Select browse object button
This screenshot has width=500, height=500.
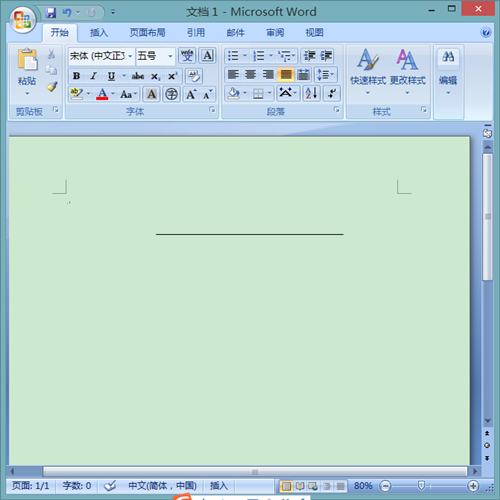pyautogui.click(x=487, y=445)
